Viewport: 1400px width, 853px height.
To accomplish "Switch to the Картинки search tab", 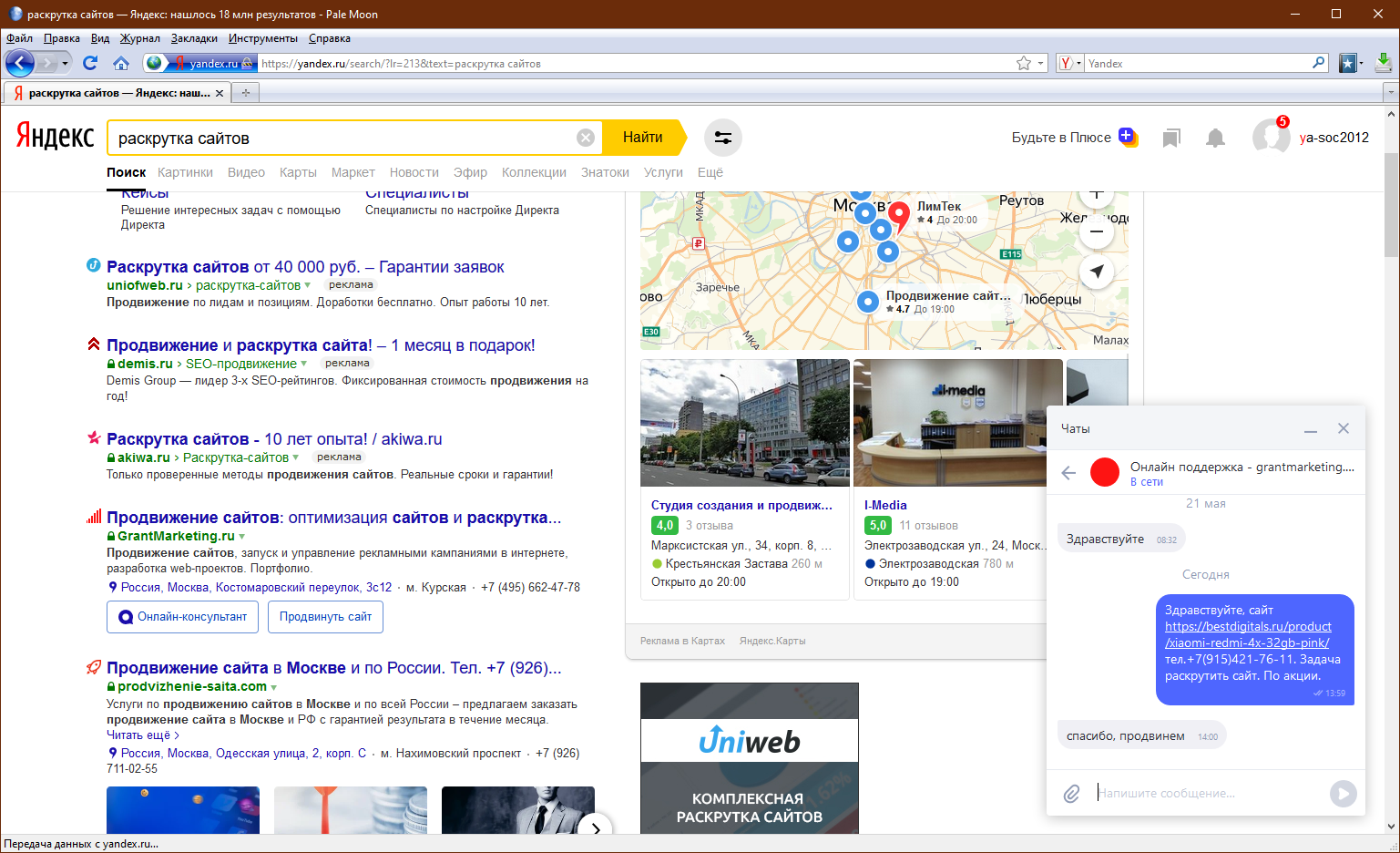I will [x=185, y=172].
